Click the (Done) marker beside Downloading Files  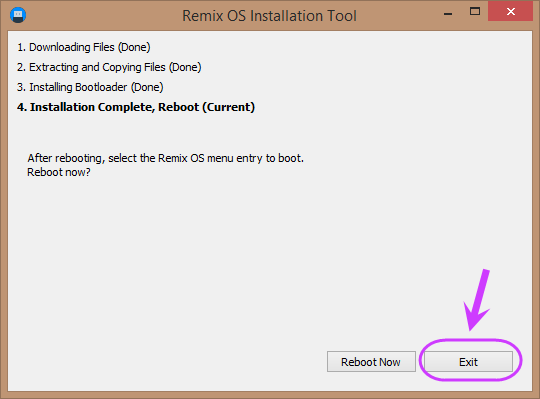134,47
